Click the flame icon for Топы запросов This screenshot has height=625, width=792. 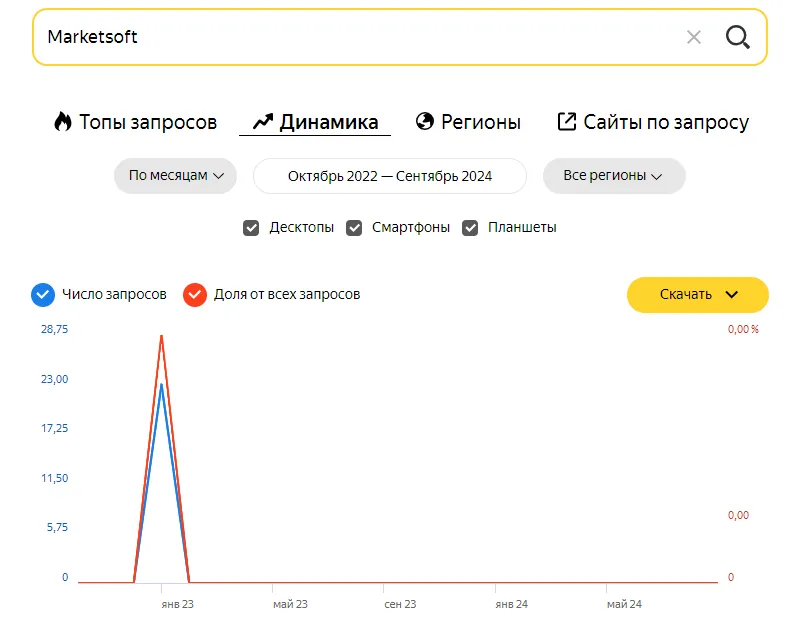click(x=63, y=122)
